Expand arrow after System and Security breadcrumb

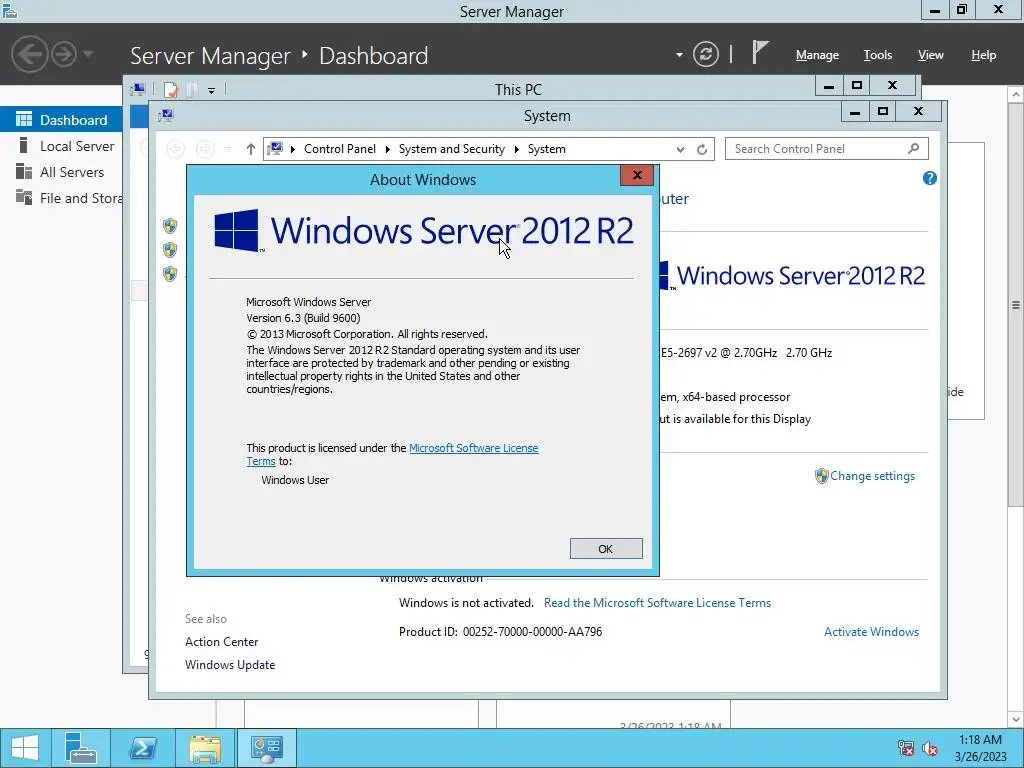tap(517, 150)
